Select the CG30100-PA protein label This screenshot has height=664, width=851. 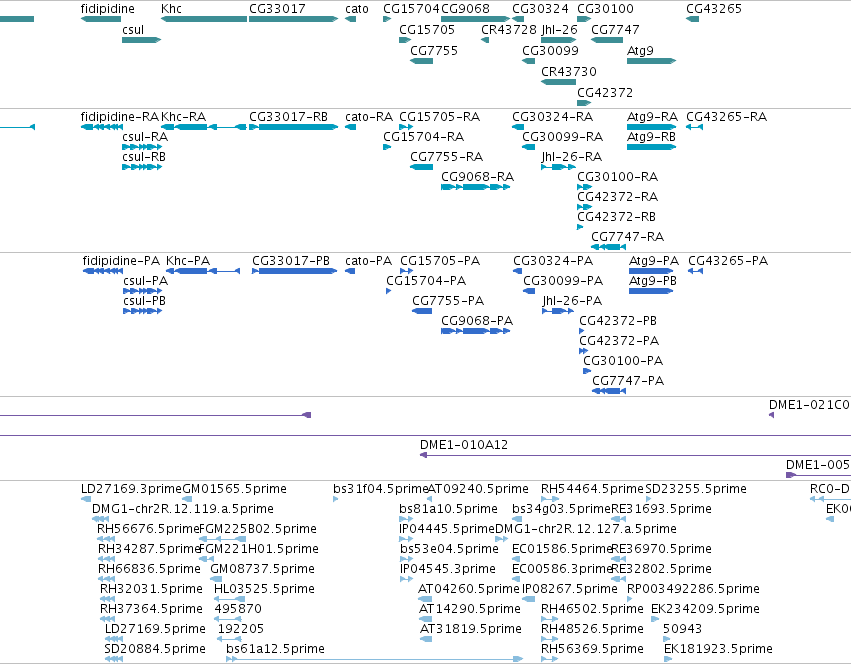tap(623, 361)
